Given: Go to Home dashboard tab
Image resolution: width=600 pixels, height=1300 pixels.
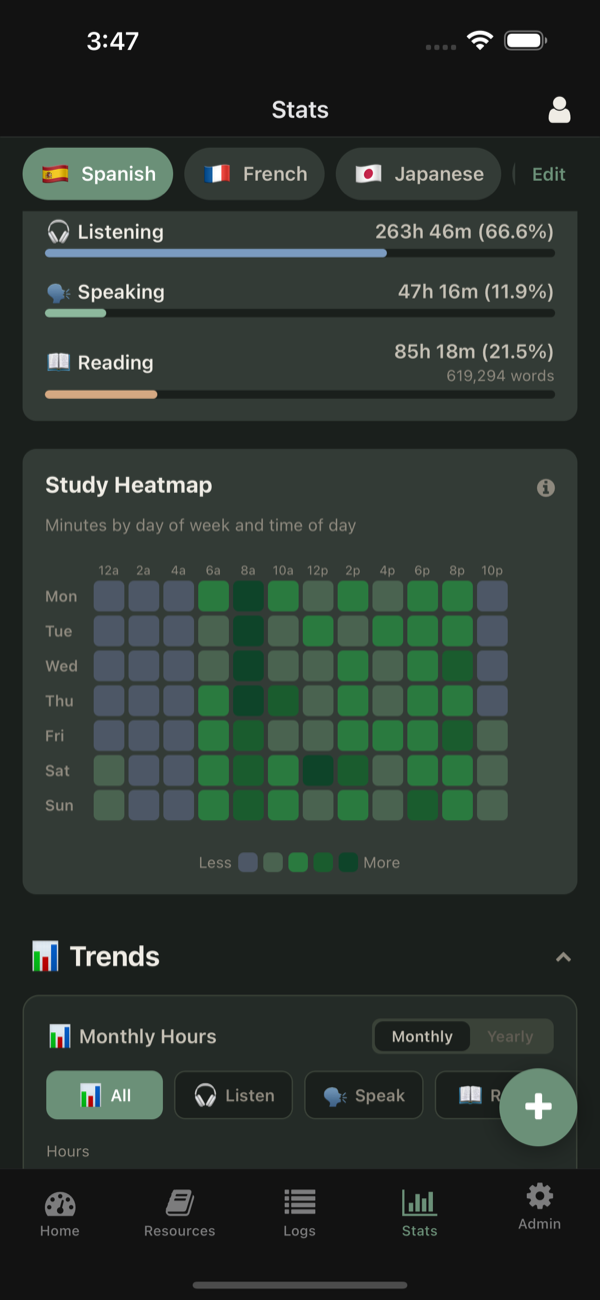Looking at the screenshot, I should point(60,1213).
